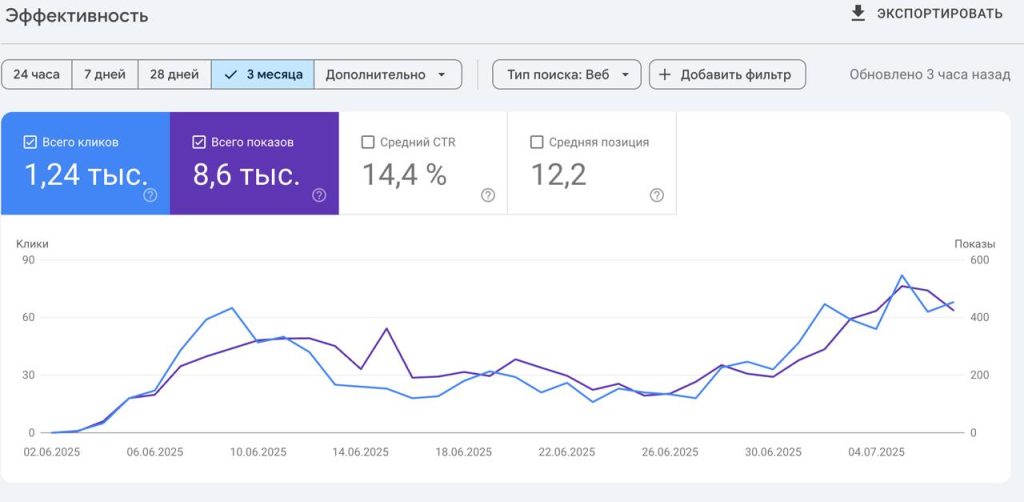
Task: Click the dropdown arrow next to Веб
Action: [625, 74]
